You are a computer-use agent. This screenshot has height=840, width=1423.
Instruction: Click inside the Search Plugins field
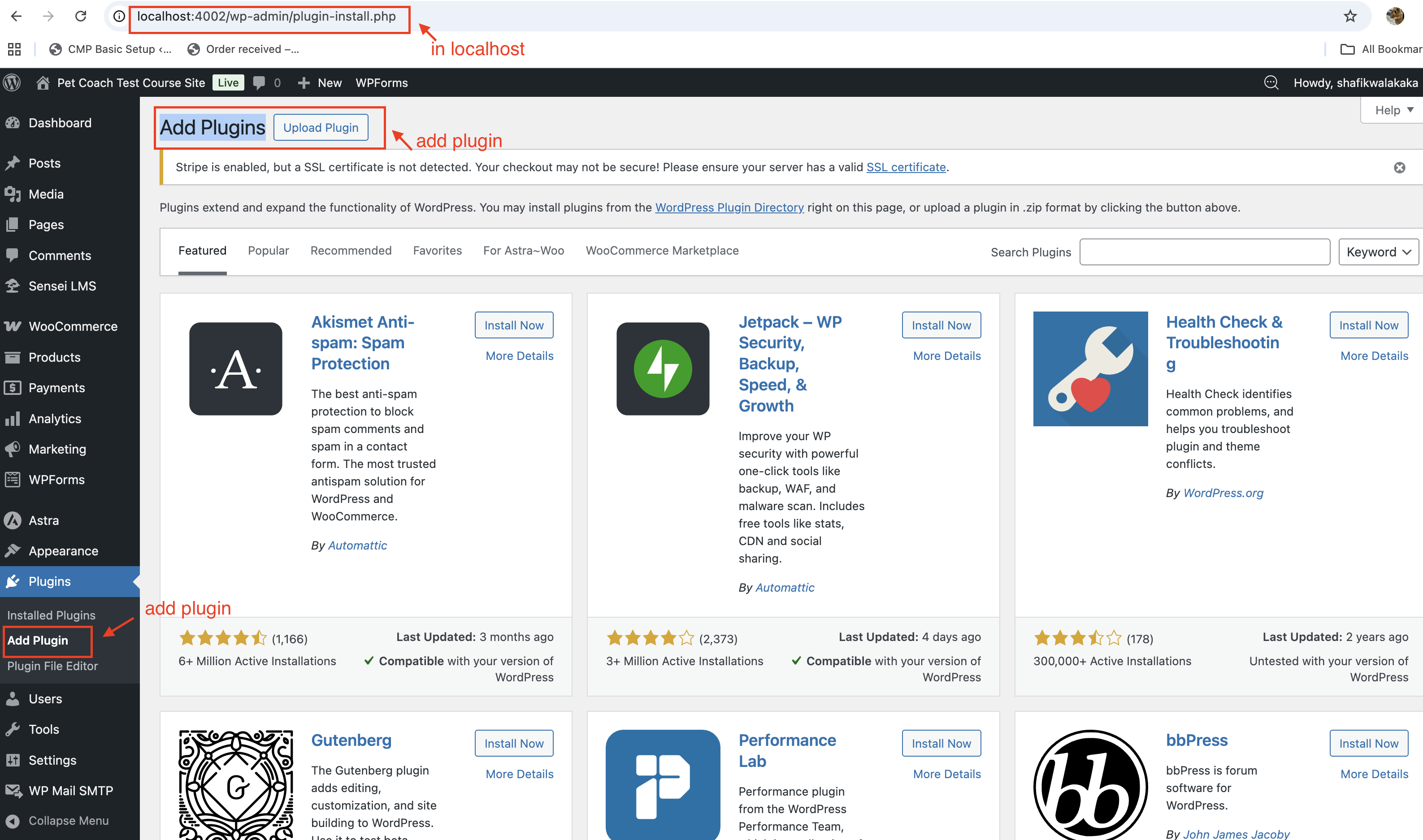tap(1204, 252)
